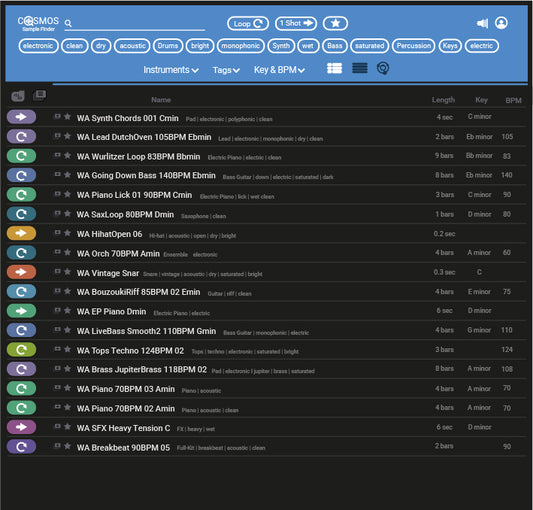Sort samples by Length column
This screenshot has height=510, width=533.
tap(443, 100)
